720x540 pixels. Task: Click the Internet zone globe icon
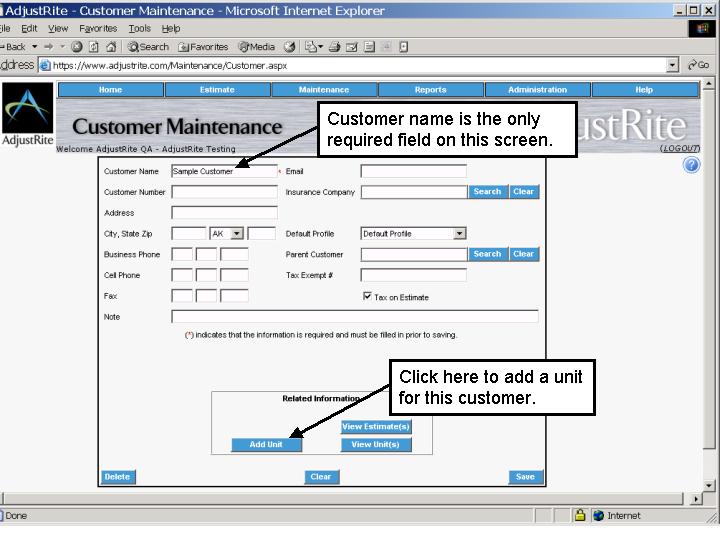tap(598, 516)
